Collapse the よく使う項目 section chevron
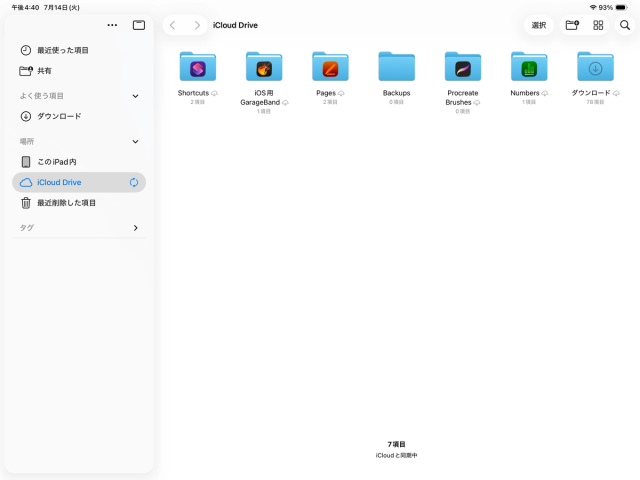The width and height of the screenshot is (640, 480). 136,96
